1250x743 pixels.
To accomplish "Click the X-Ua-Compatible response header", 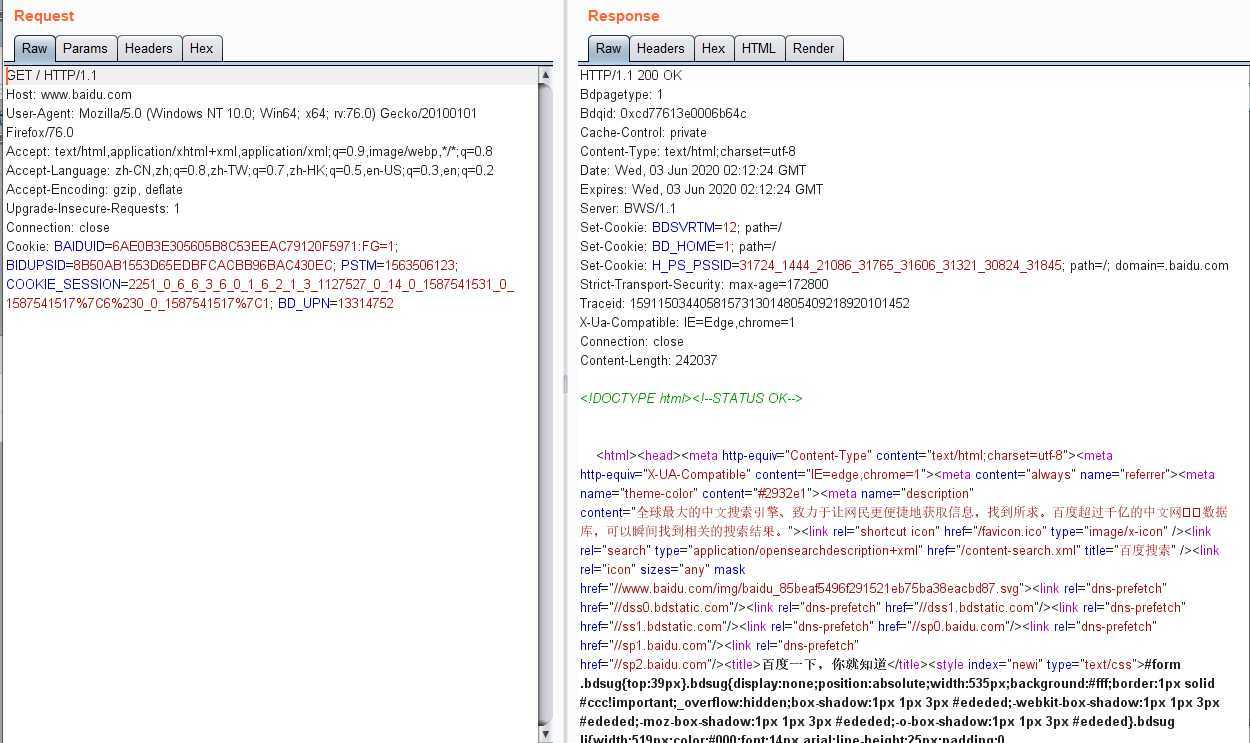I will [x=688, y=322].
